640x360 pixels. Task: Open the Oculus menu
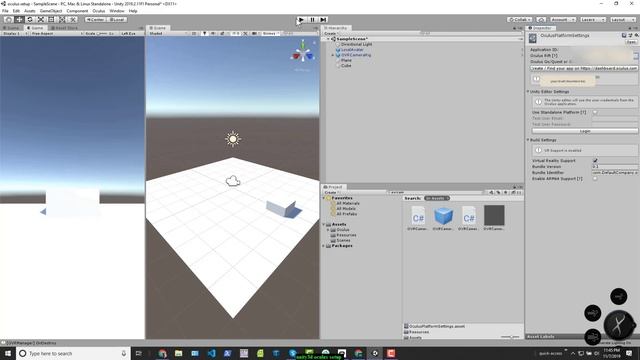99,11
